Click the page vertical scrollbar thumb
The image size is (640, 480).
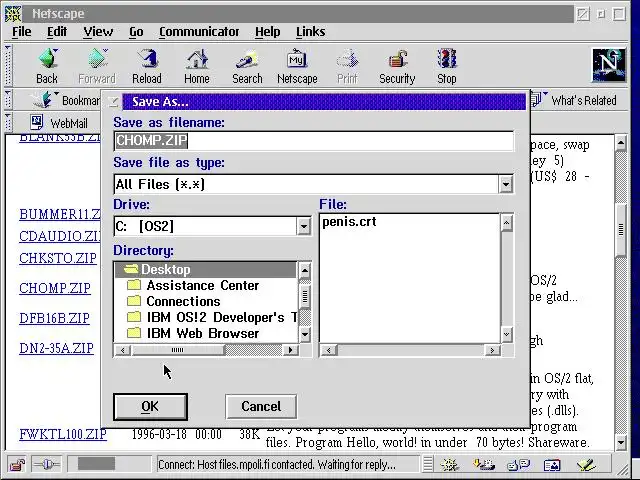(621, 230)
